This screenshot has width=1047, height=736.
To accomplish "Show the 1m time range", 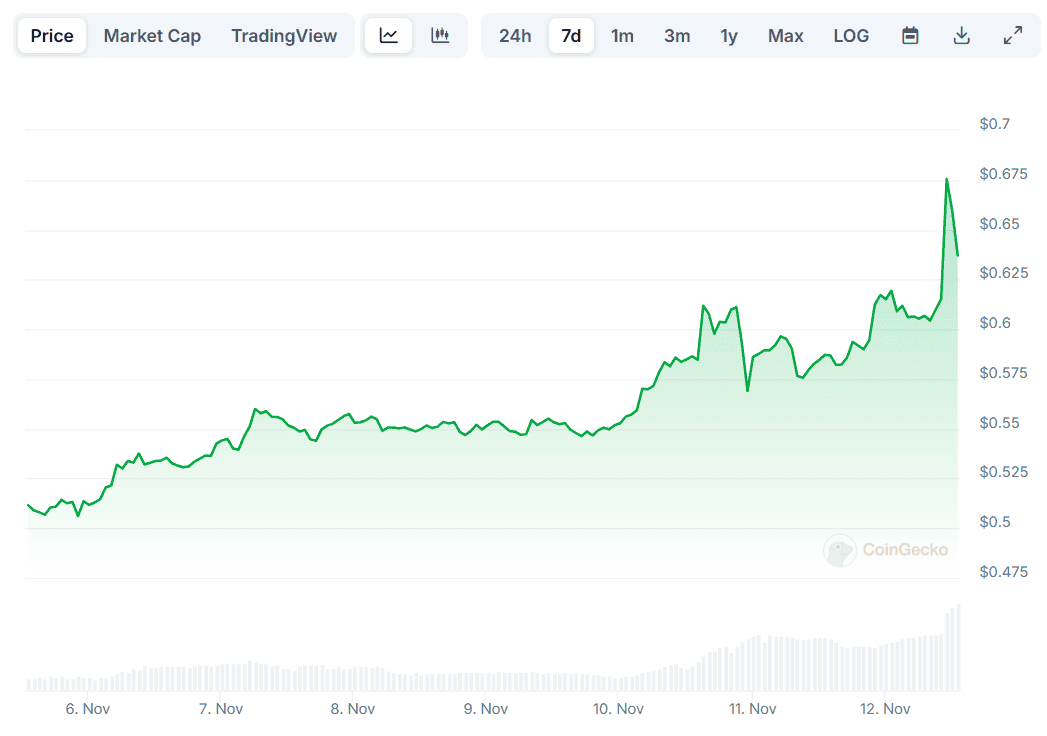I will [x=622, y=36].
